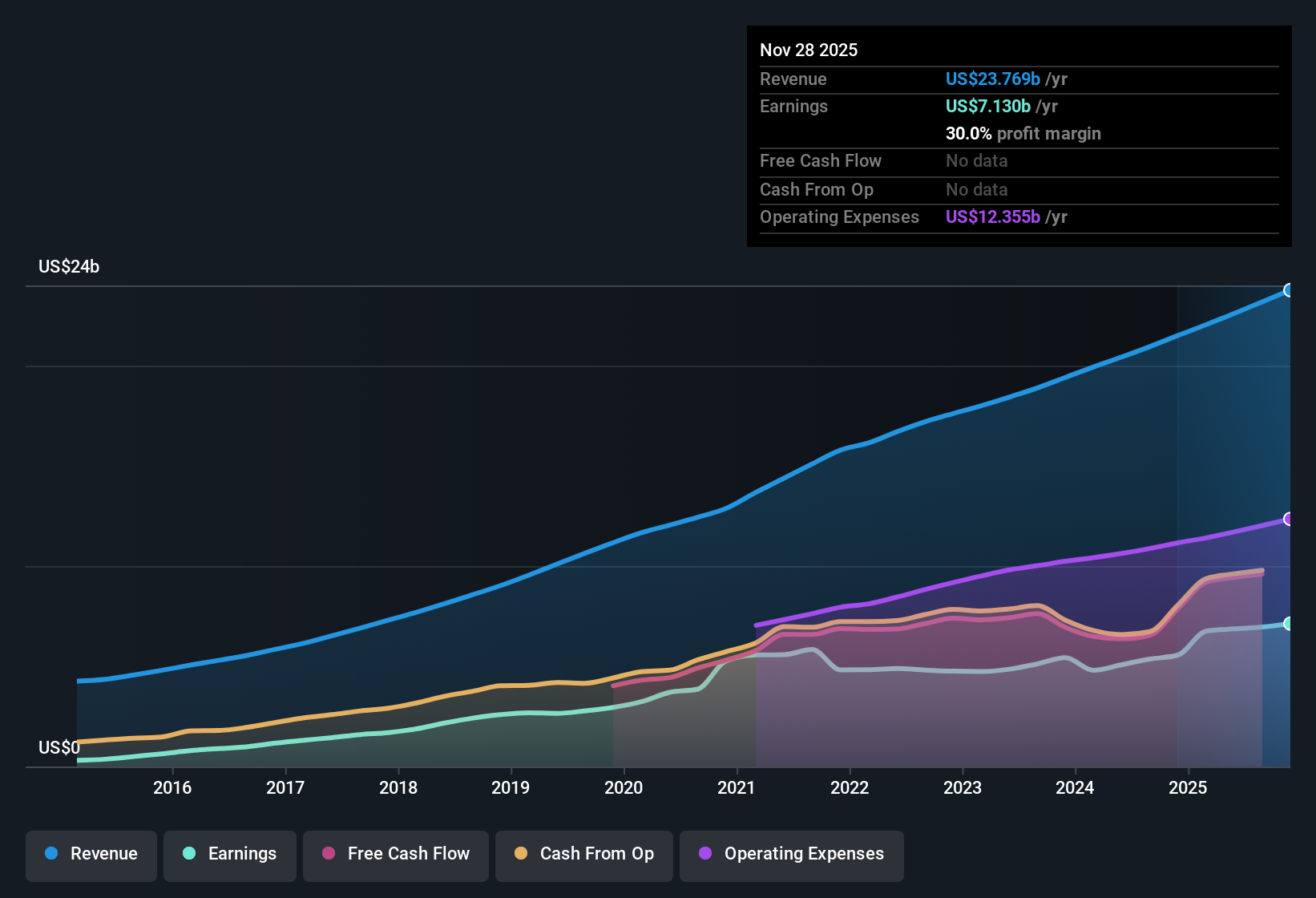
Task: Click the orange Cash From Op legend dot
Action: (521, 854)
